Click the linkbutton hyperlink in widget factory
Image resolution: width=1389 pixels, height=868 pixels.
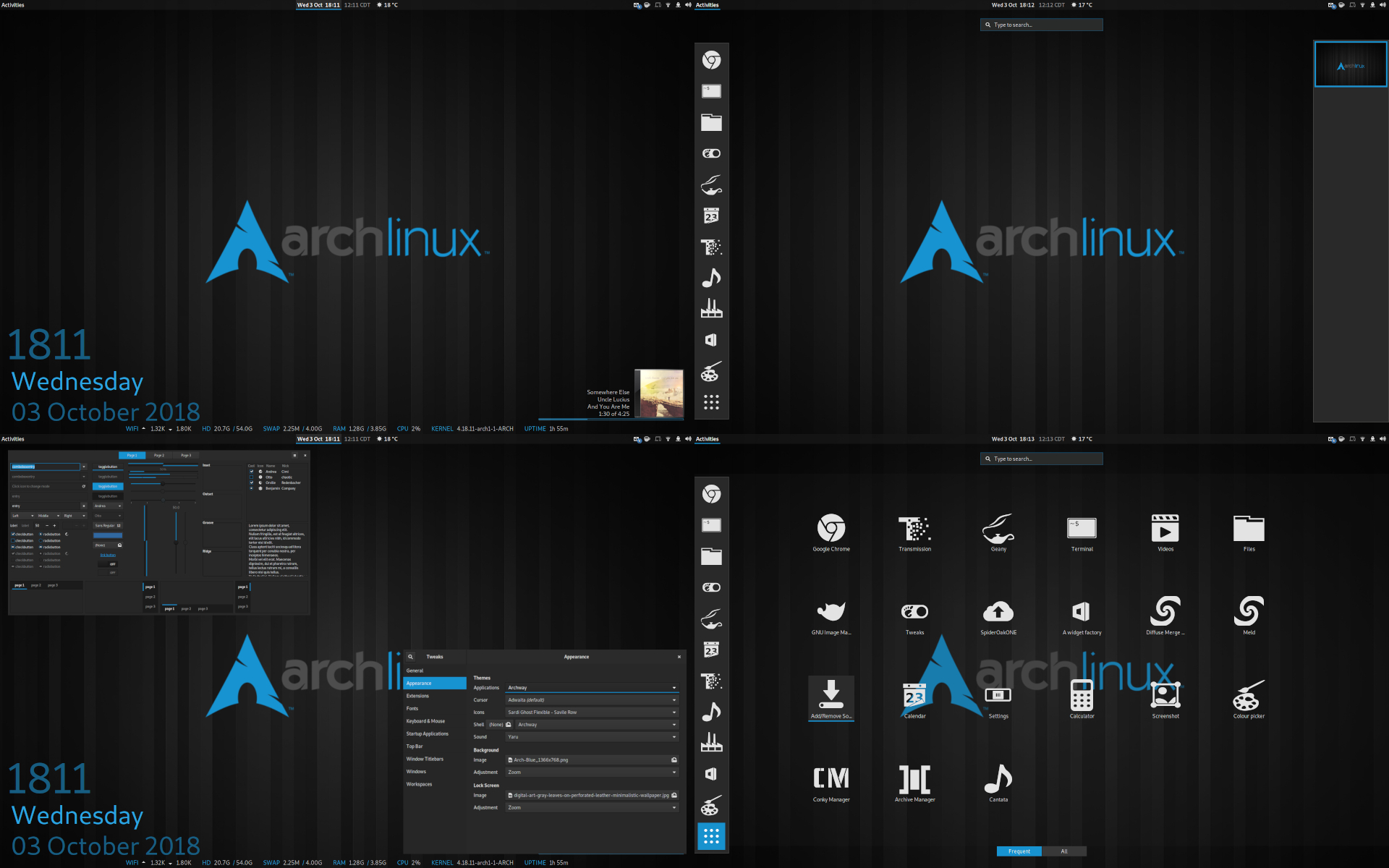(x=108, y=555)
